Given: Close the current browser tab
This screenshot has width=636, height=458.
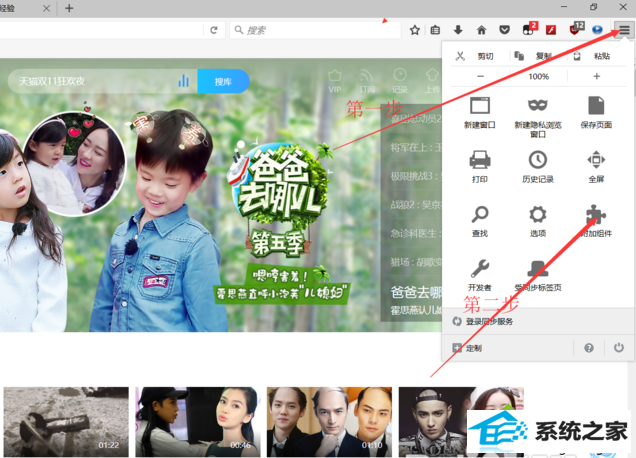Looking at the screenshot, I should (x=47, y=8).
